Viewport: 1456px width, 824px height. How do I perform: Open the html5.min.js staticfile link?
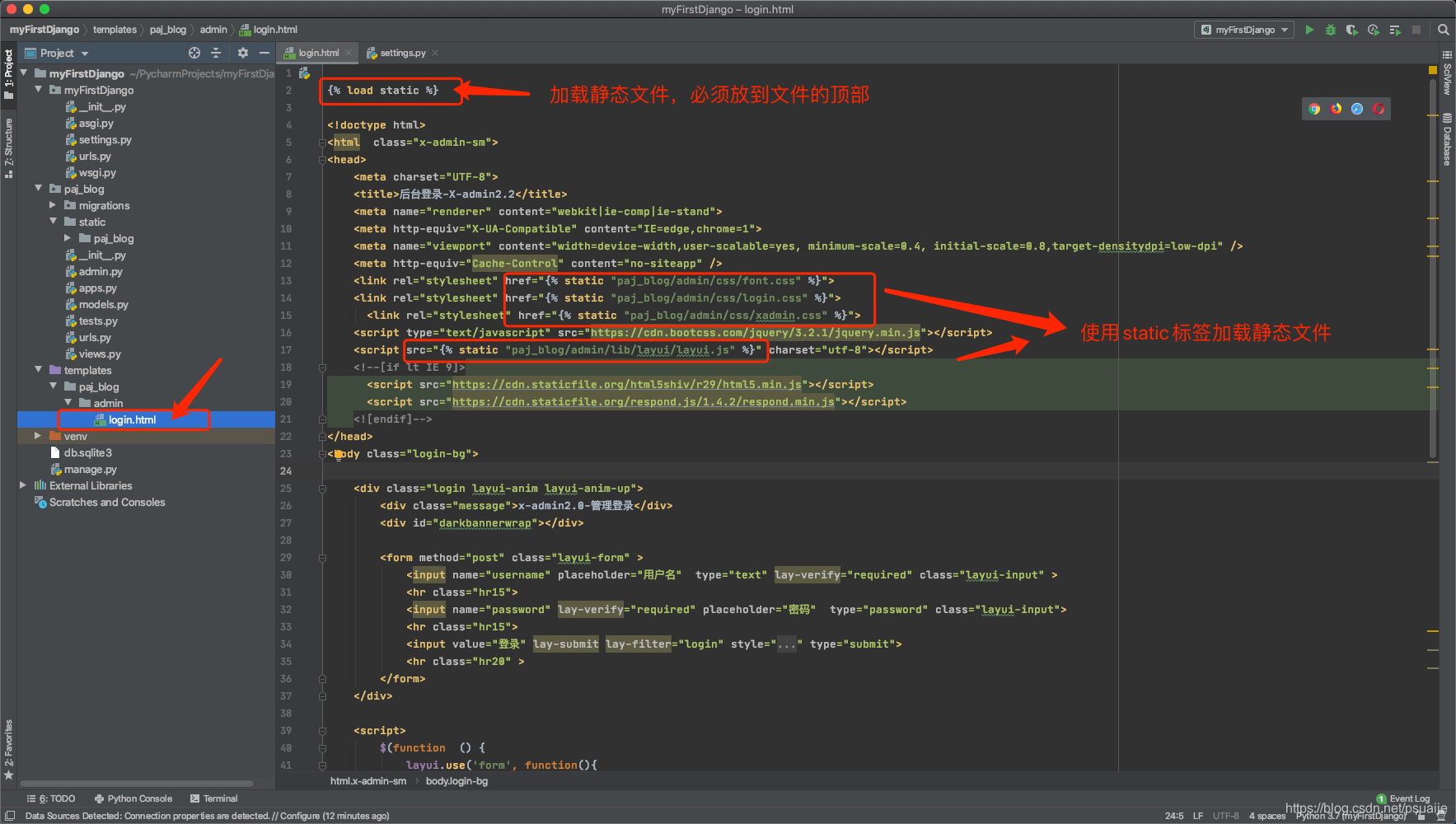[627, 385]
